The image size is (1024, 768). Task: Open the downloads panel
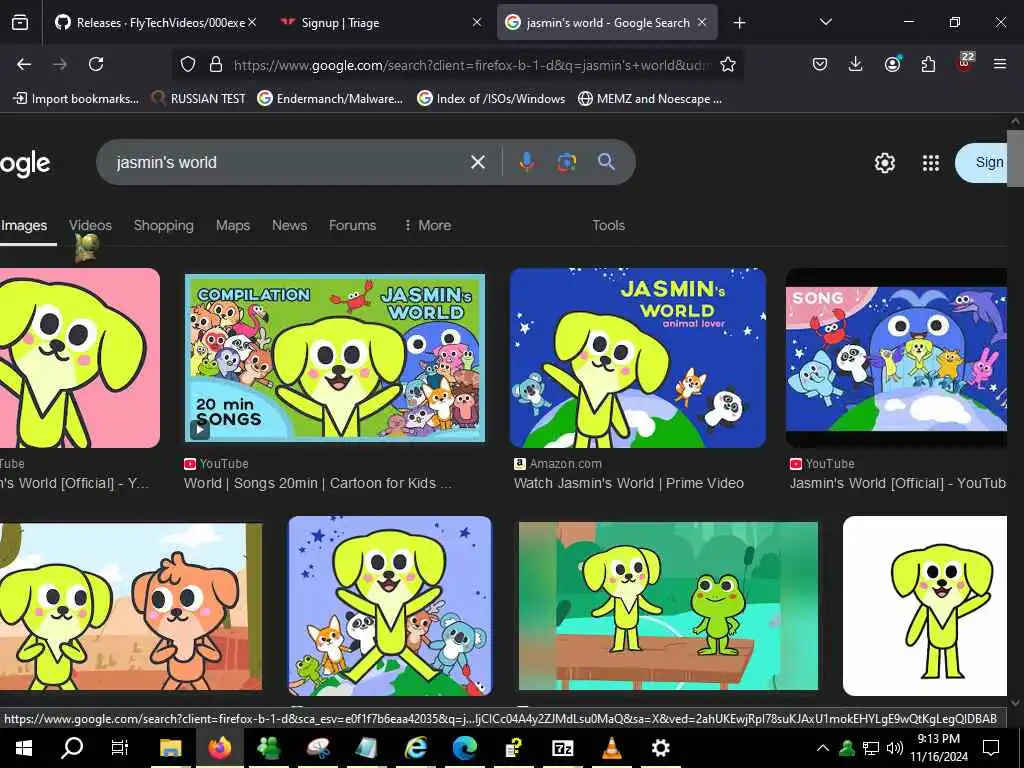click(856, 64)
